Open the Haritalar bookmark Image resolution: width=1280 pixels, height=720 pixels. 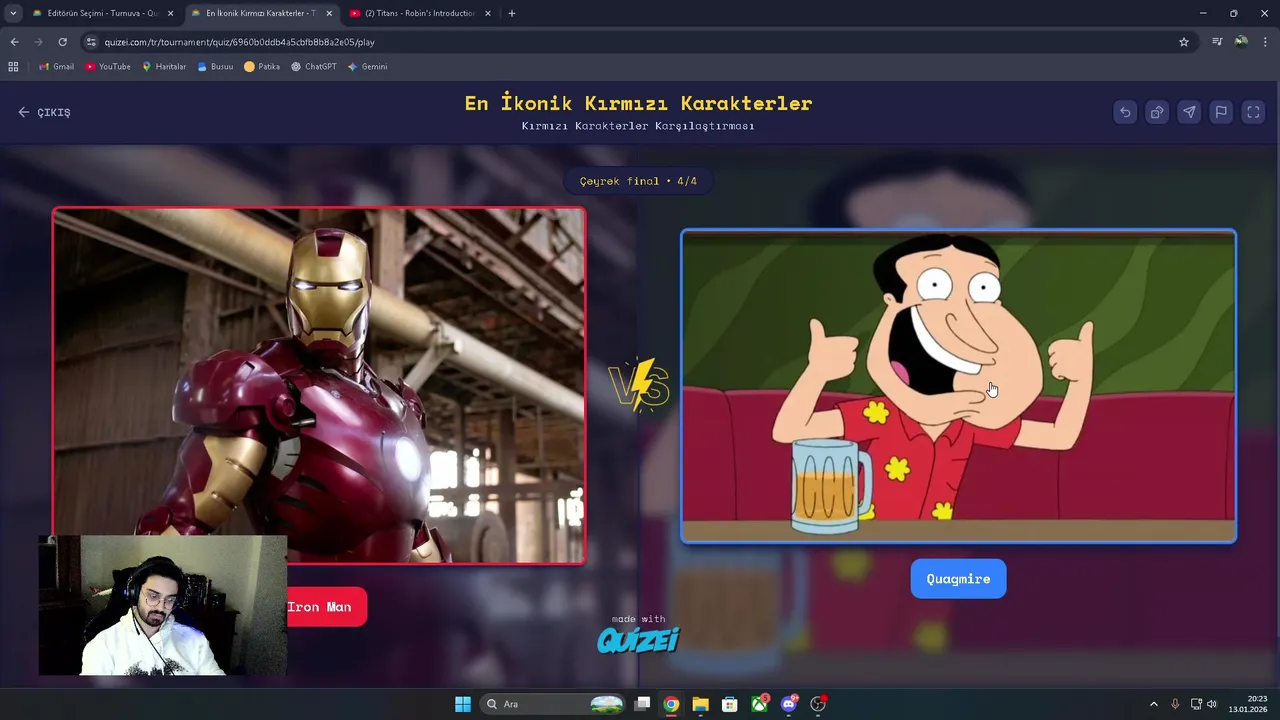tap(164, 67)
